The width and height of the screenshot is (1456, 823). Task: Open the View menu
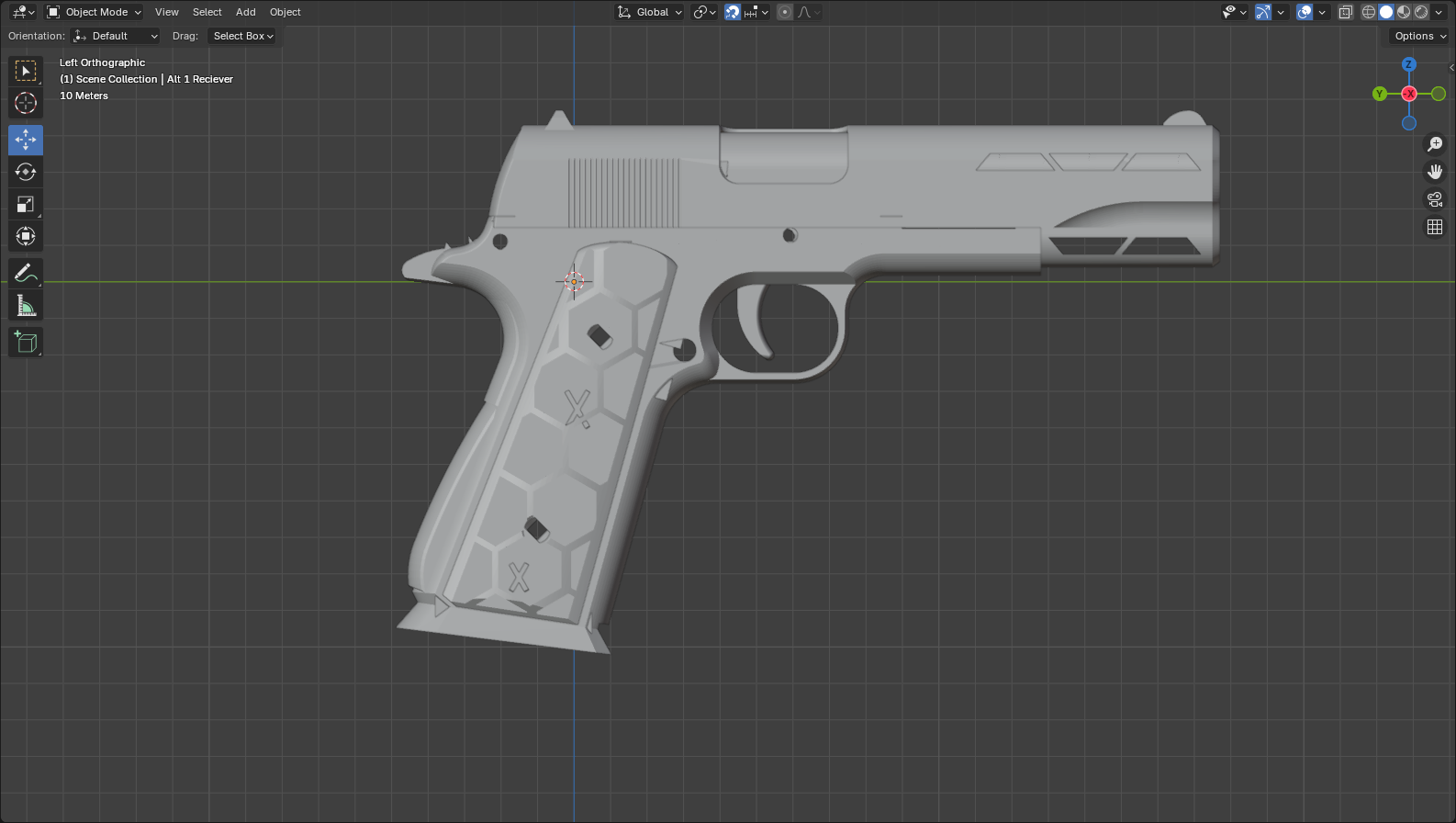pyautogui.click(x=167, y=12)
